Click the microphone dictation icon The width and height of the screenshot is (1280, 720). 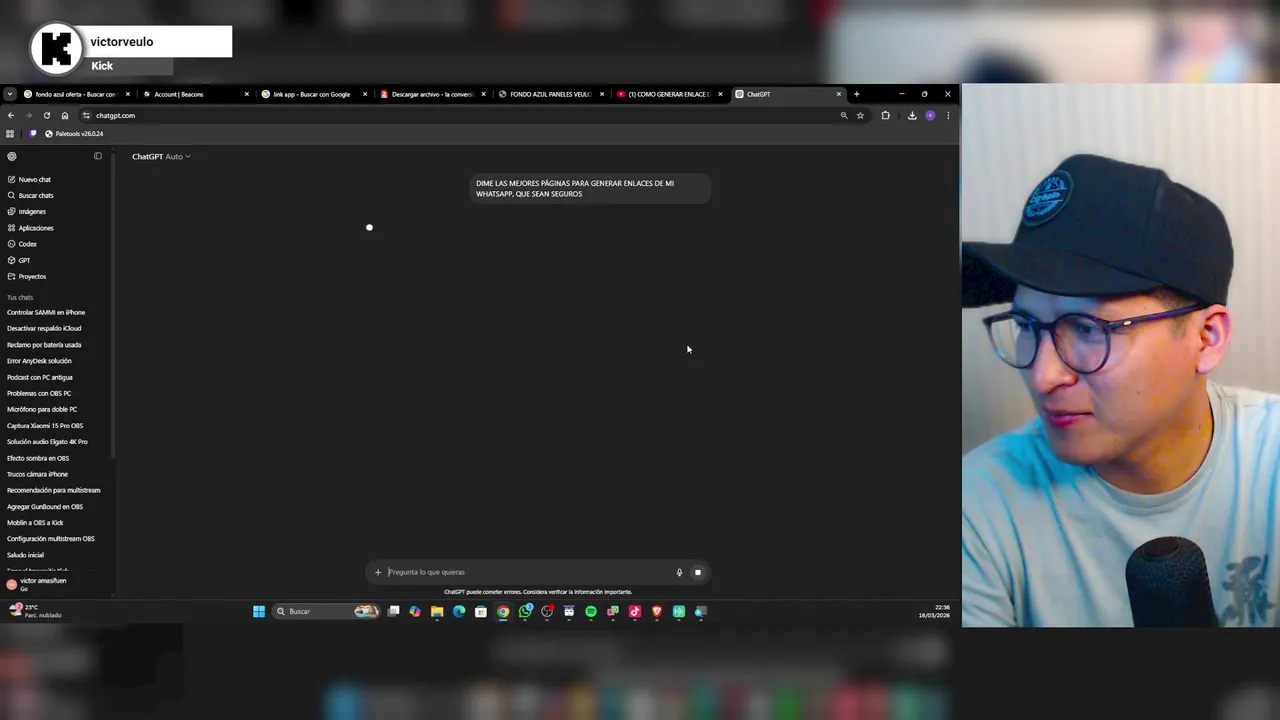click(679, 572)
